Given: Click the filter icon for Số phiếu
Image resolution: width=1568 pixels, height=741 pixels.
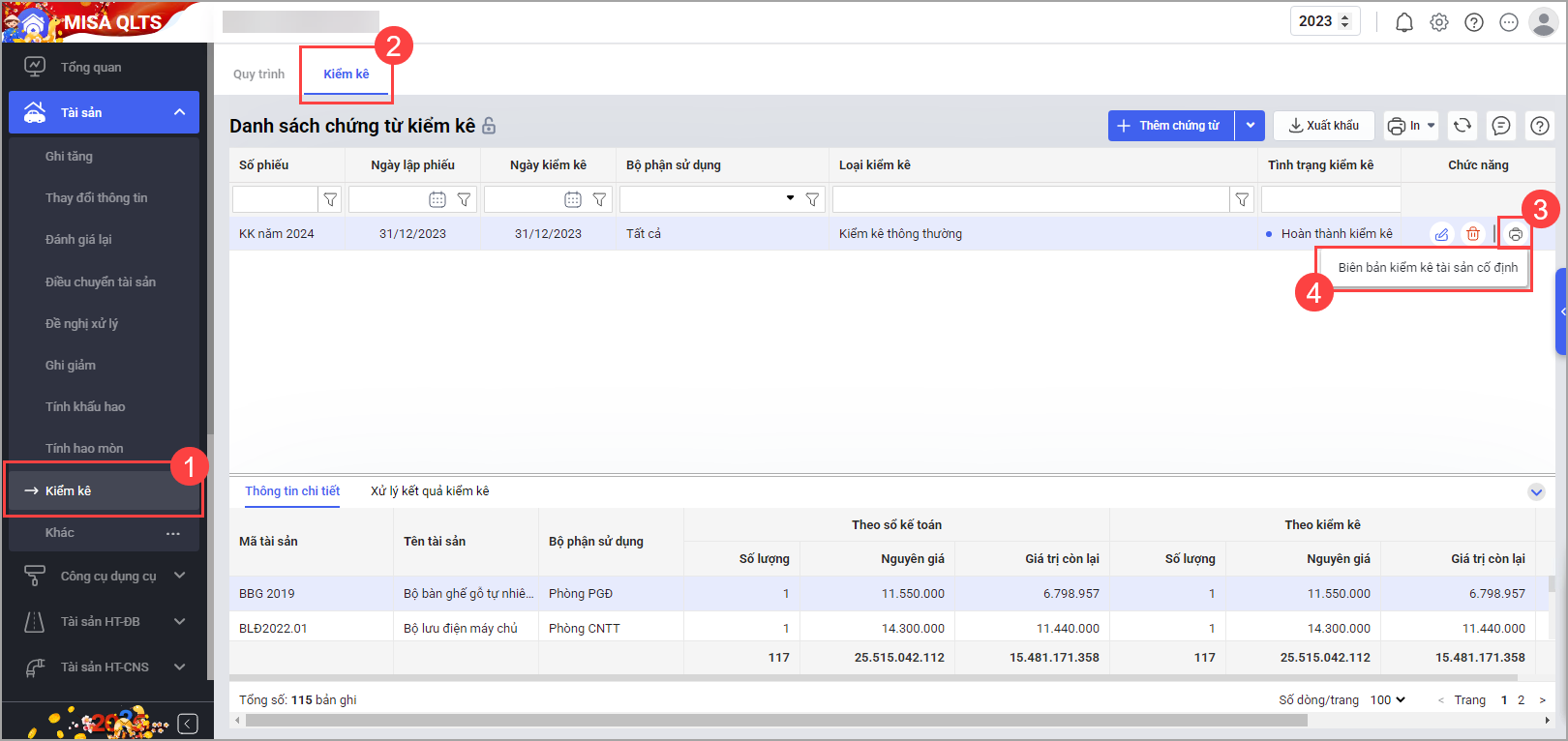Looking at the screenshot, I should pos(330,199).
